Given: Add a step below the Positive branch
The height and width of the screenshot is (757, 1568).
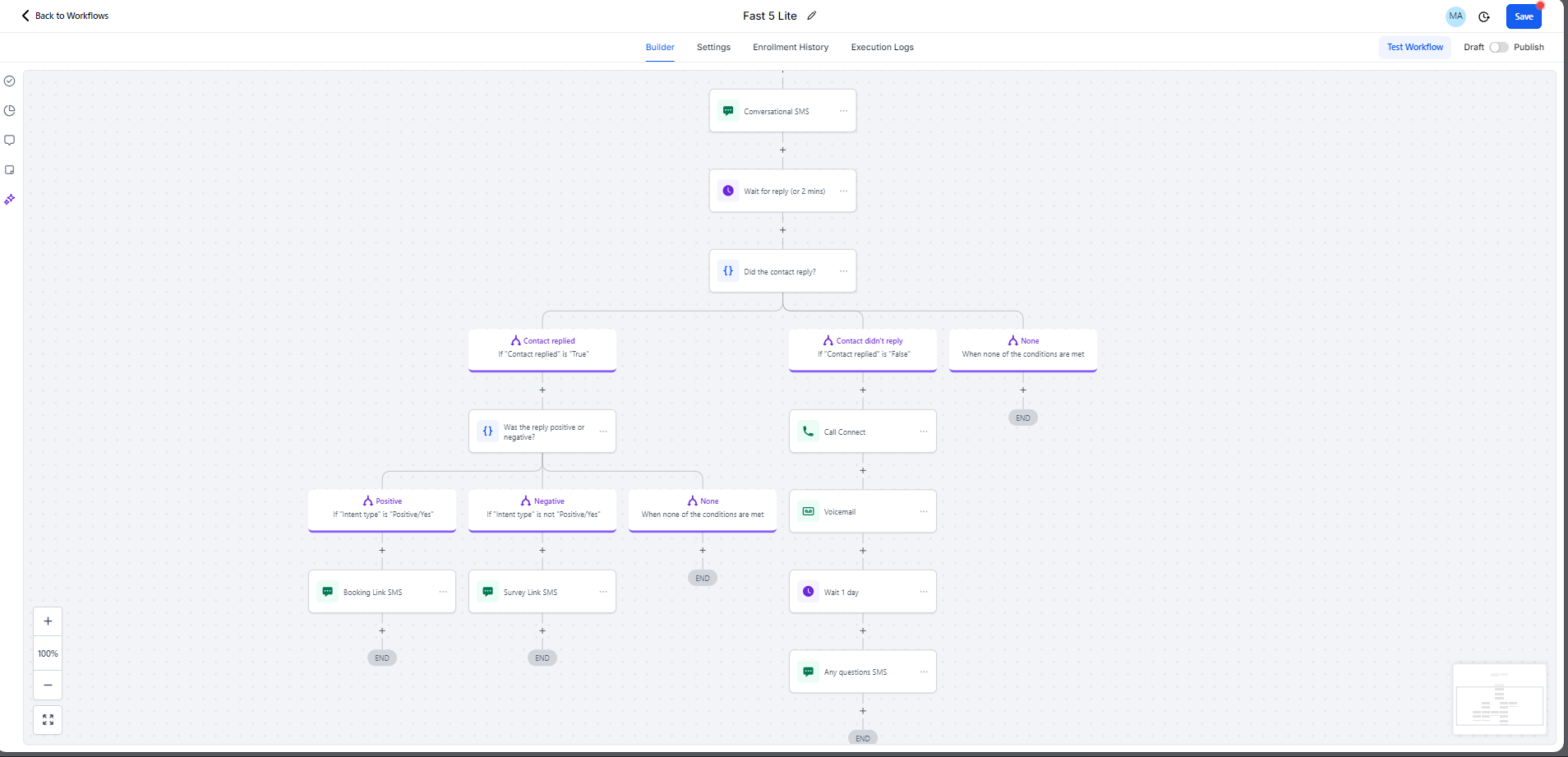Looking at the screenshot, I should 382,551.
